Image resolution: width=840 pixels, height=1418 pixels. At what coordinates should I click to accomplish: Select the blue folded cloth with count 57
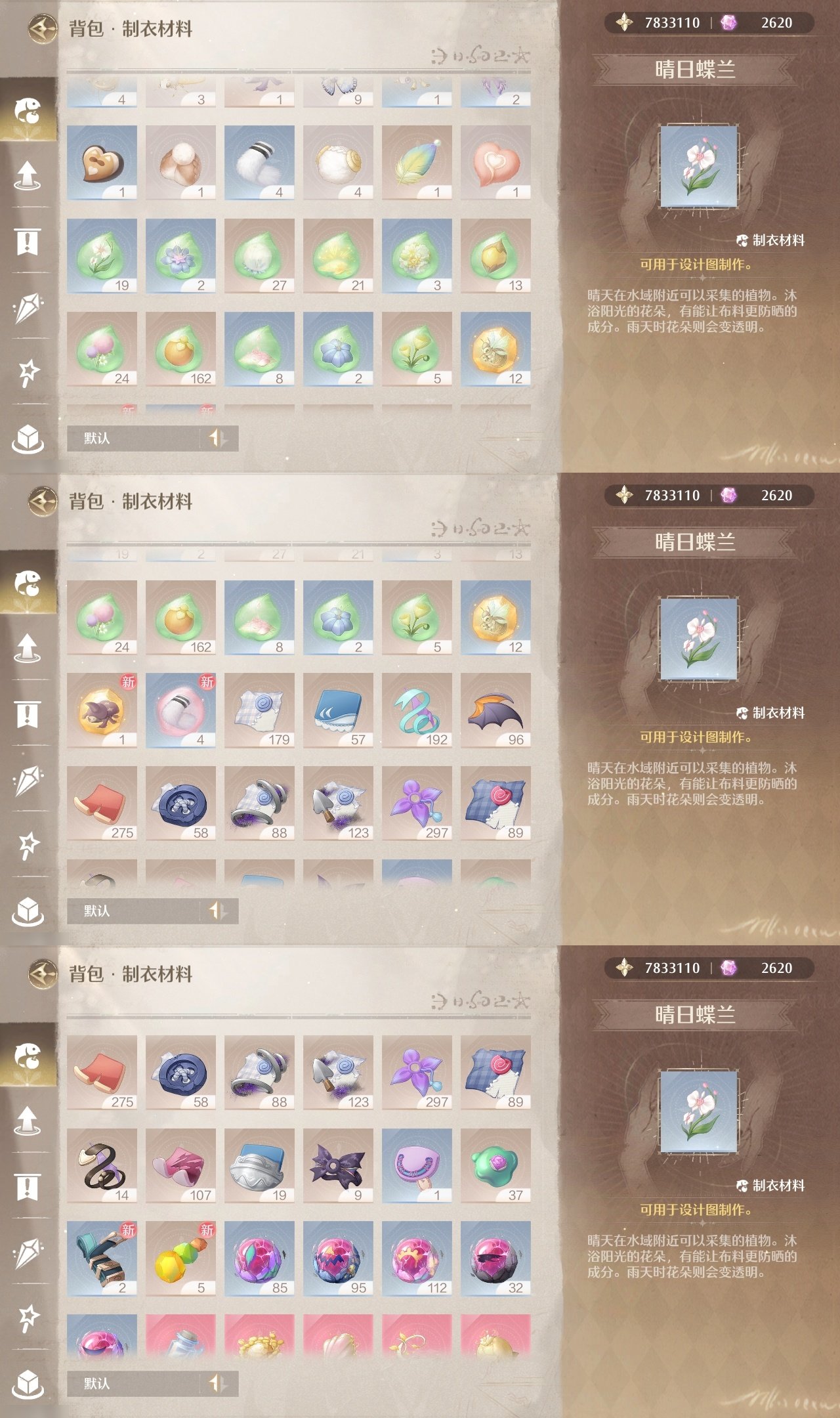[338, 710]
